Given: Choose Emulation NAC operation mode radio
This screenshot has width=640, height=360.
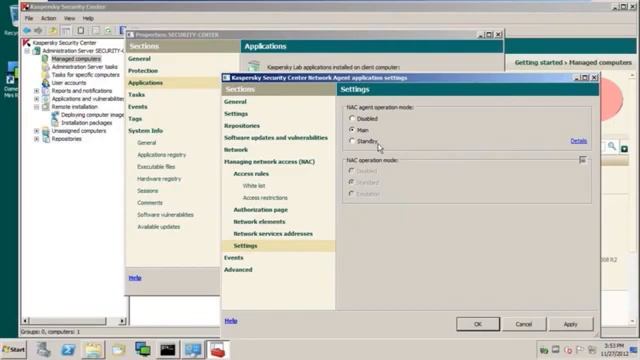Looking at the screenshot, I should click(x=351, y=193).
